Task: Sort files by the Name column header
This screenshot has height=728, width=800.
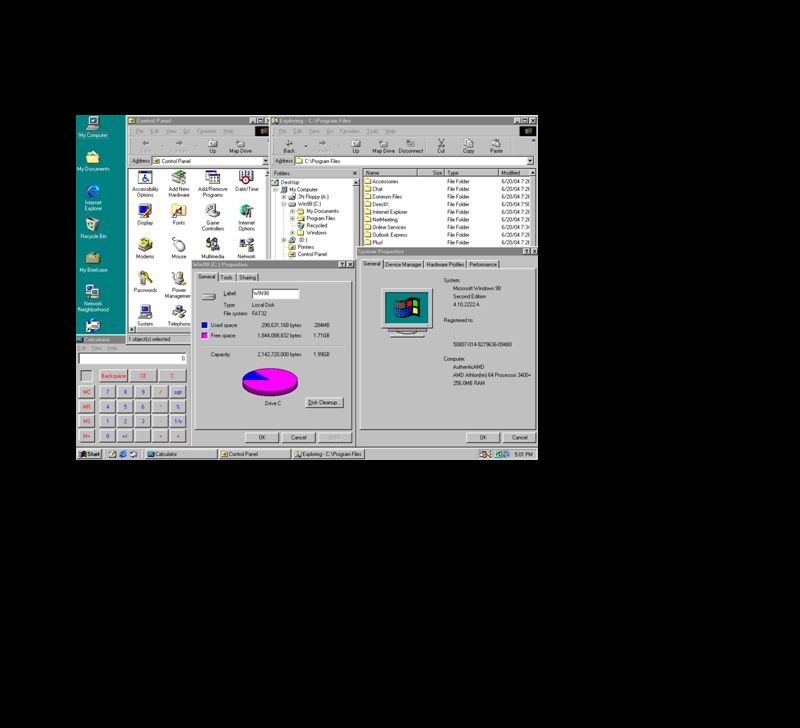Action: point(390,173)
